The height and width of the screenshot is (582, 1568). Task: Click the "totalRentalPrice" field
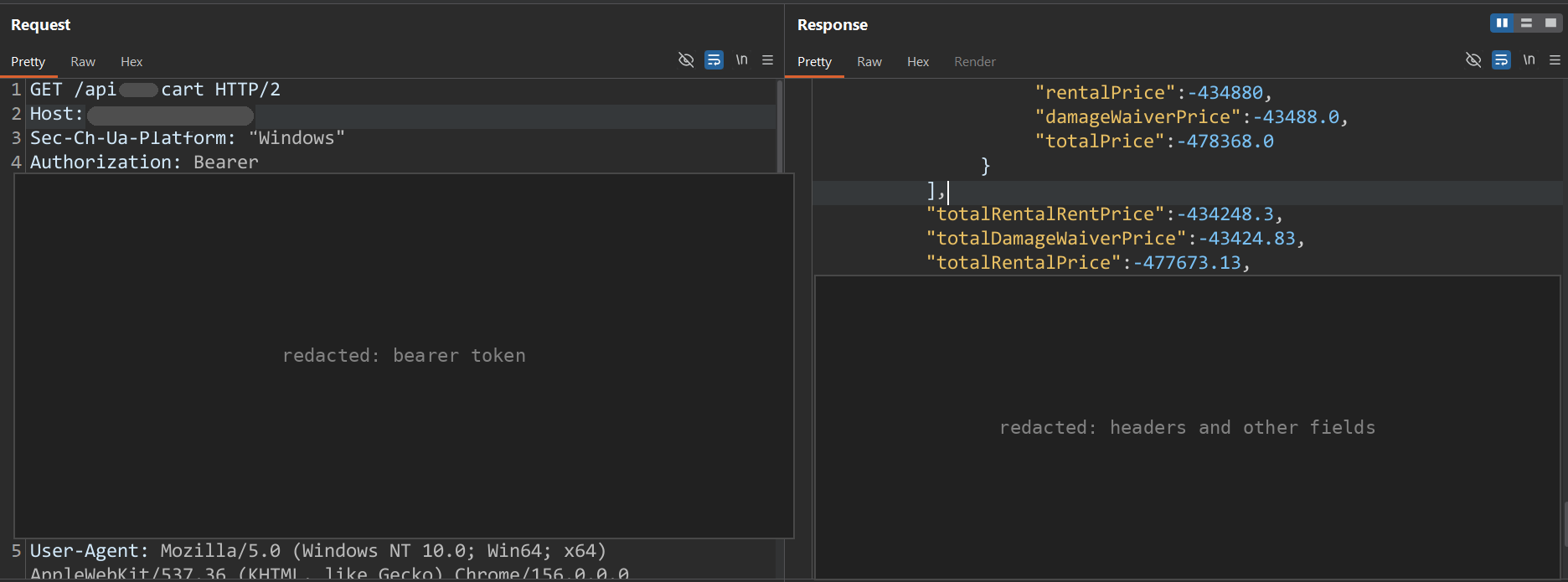1088,263
